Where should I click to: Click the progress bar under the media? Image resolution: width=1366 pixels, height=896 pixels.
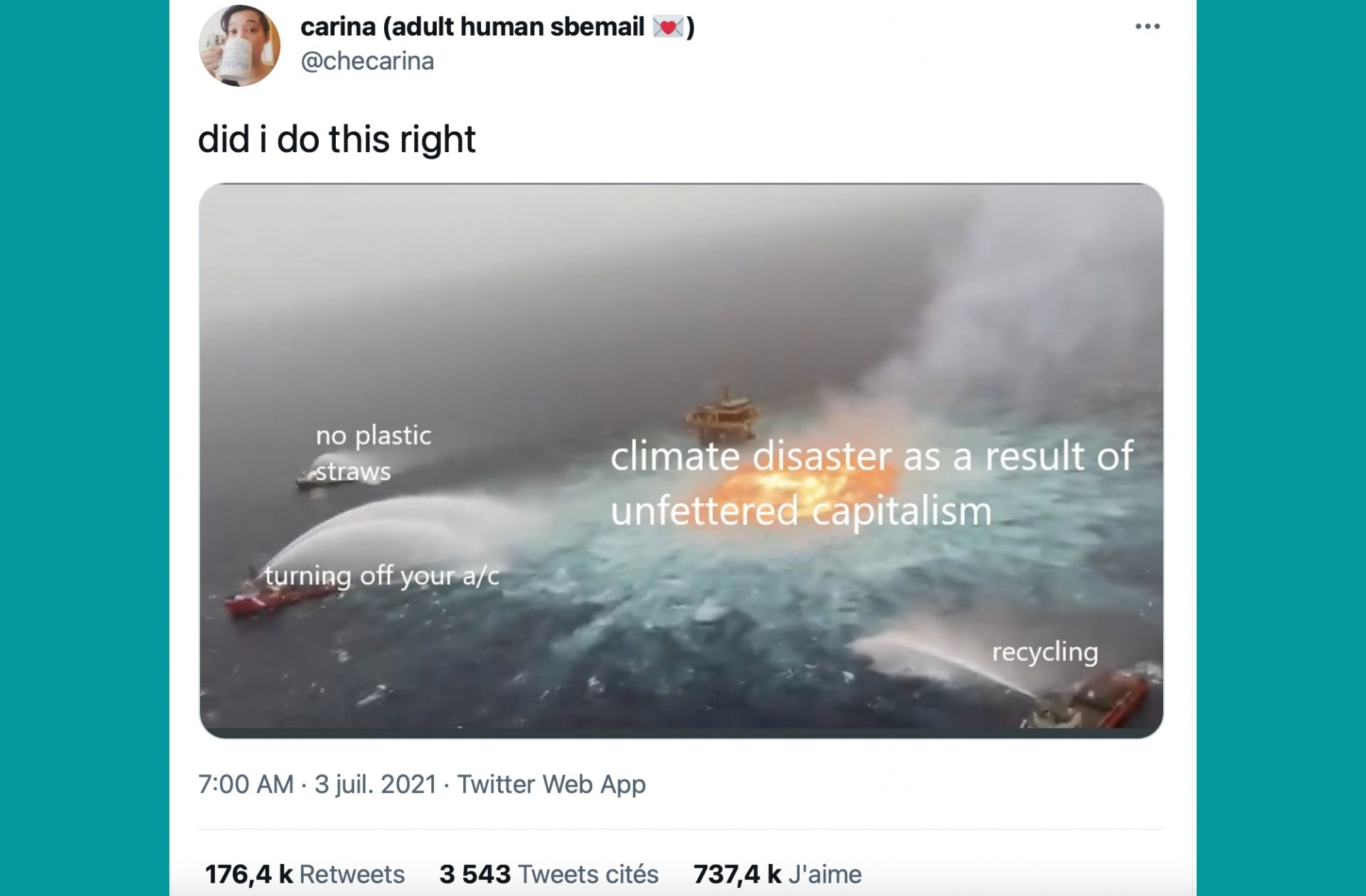[x=681, y=732]
